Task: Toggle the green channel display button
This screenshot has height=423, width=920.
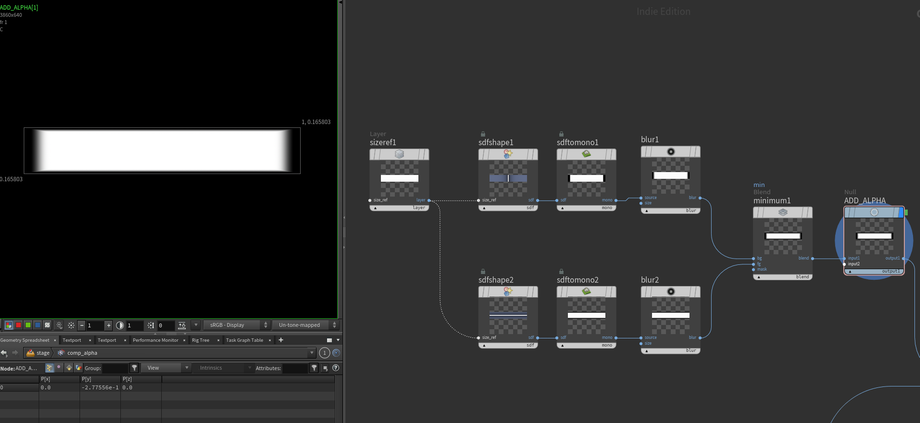Action: click(28, 325)
